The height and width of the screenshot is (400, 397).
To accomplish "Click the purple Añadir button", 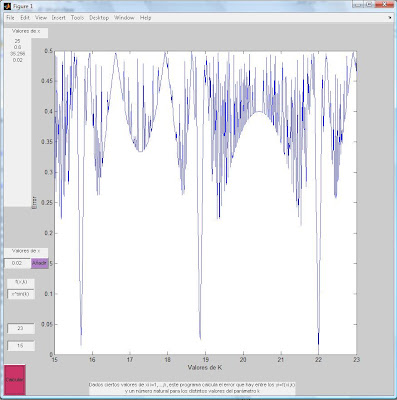I will click(39, 263).
